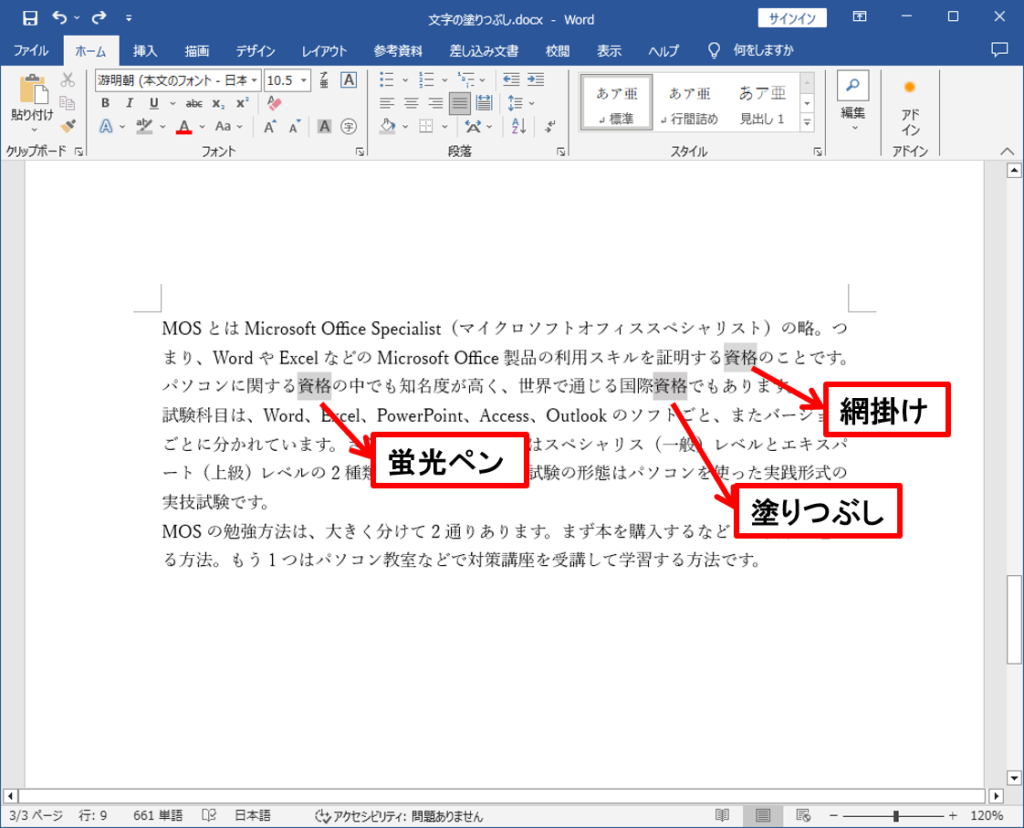Toggle italic formatting

tap(129, 103)
